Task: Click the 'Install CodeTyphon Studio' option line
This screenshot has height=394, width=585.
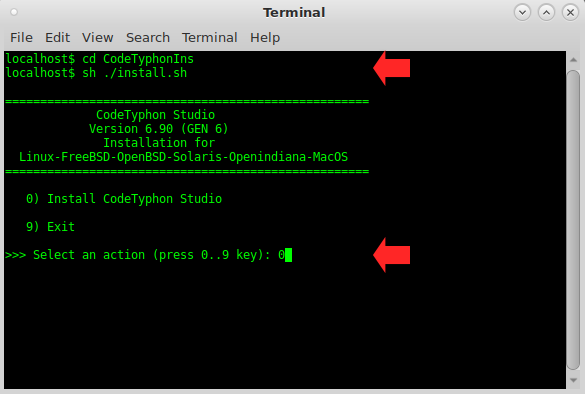Action: click(x=124, y=199)
